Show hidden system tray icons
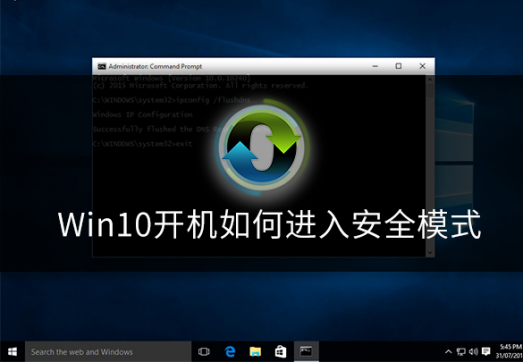The width and height of the screenshot is (523, 362). [449, 351]
